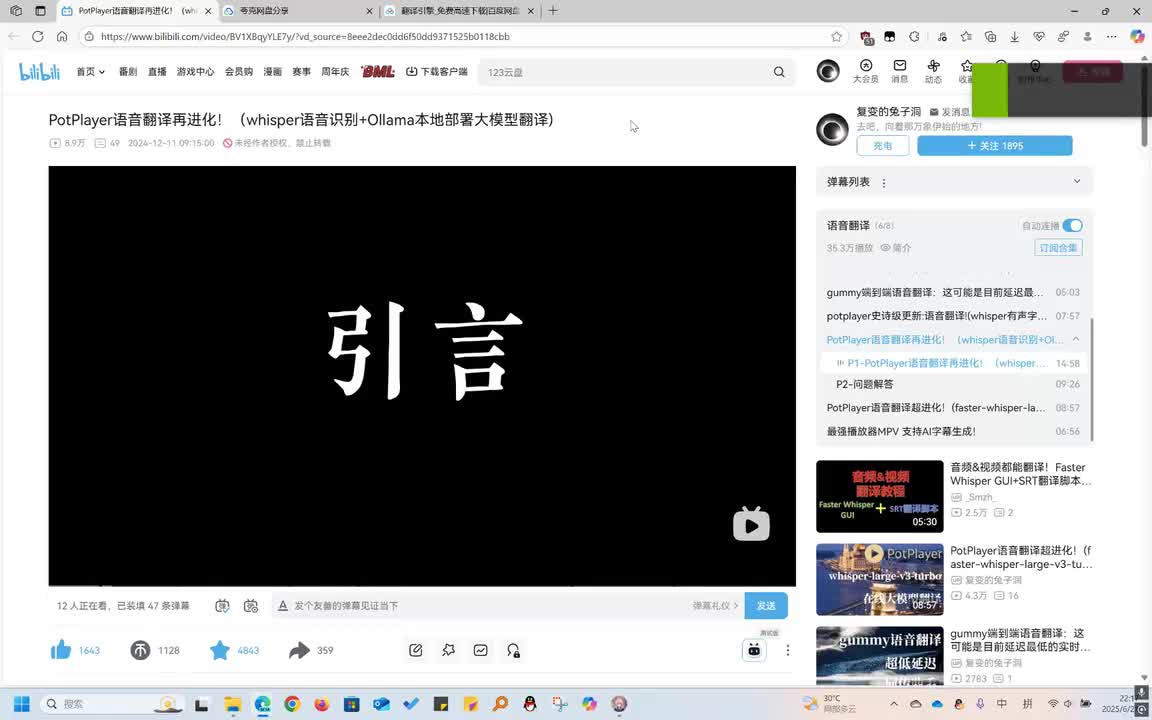Open the browser favorites list icon

966,37
